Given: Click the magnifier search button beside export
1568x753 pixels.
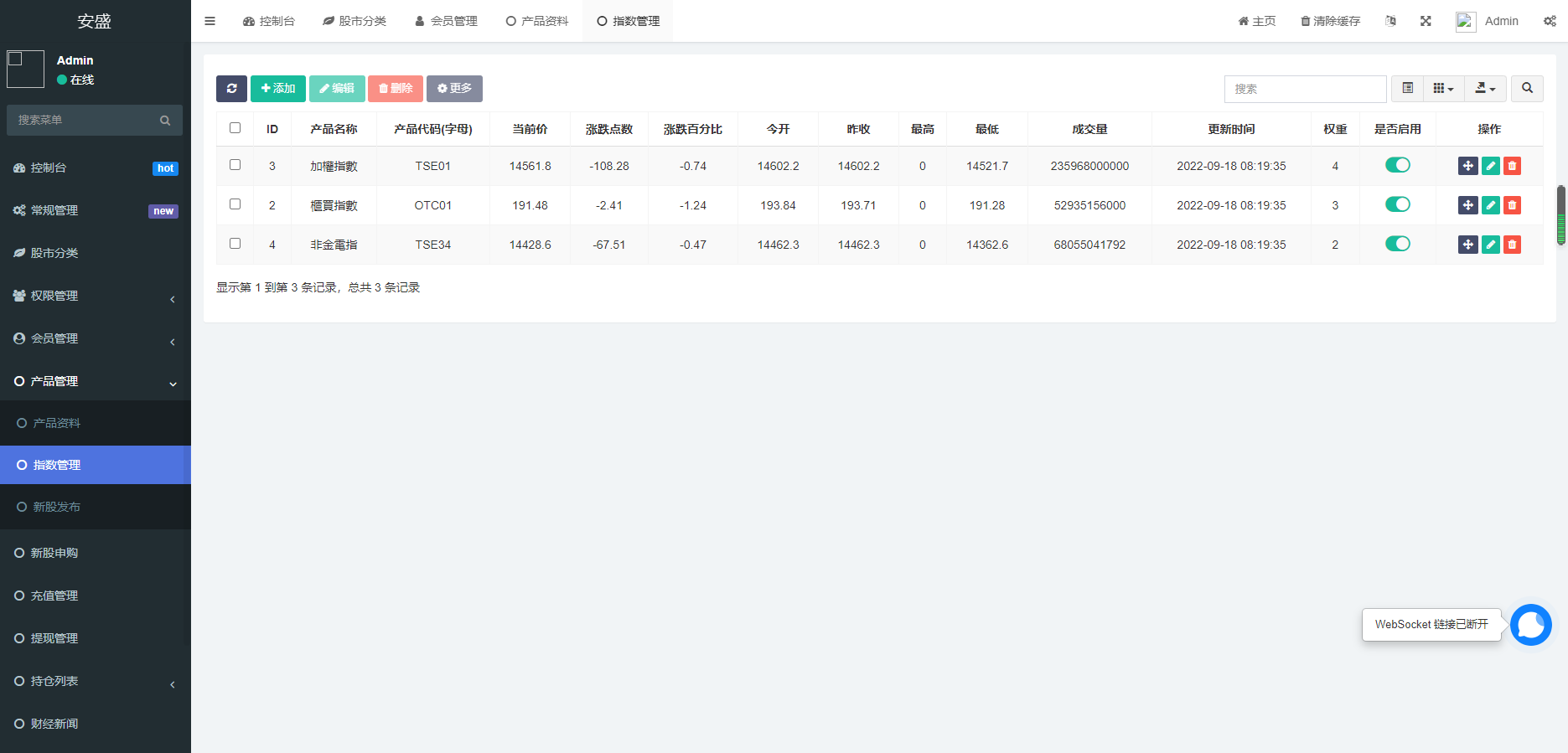Looking at the screenshot, I should click(1527, 89).
